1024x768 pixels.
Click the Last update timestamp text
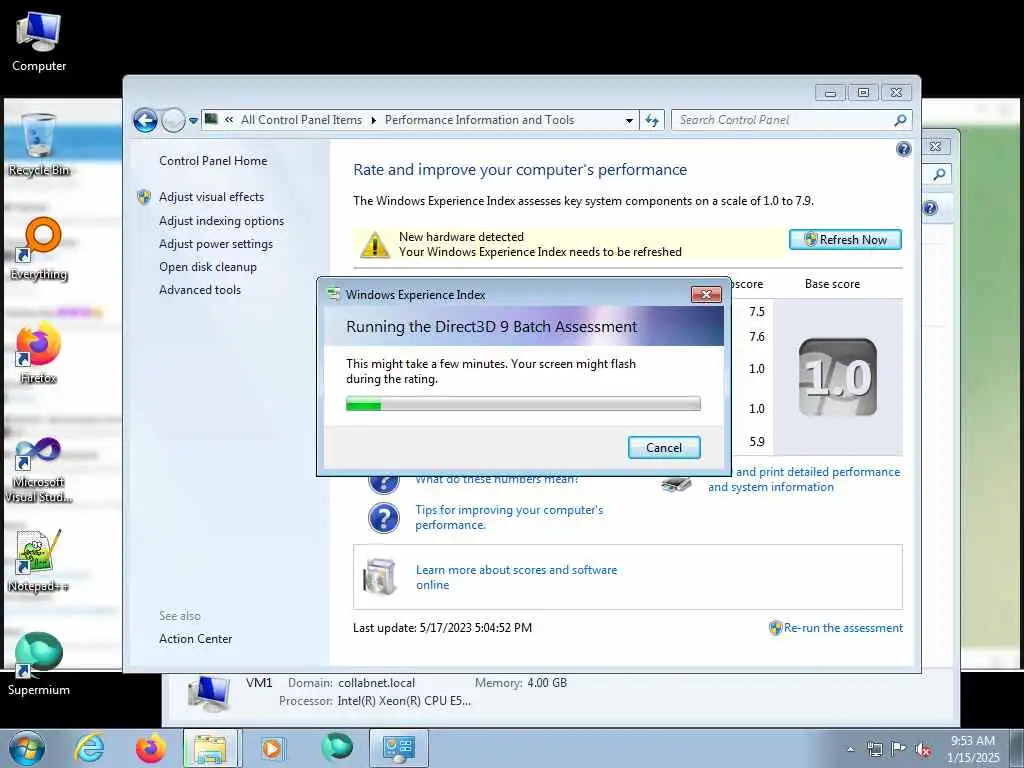click(442, 628)
